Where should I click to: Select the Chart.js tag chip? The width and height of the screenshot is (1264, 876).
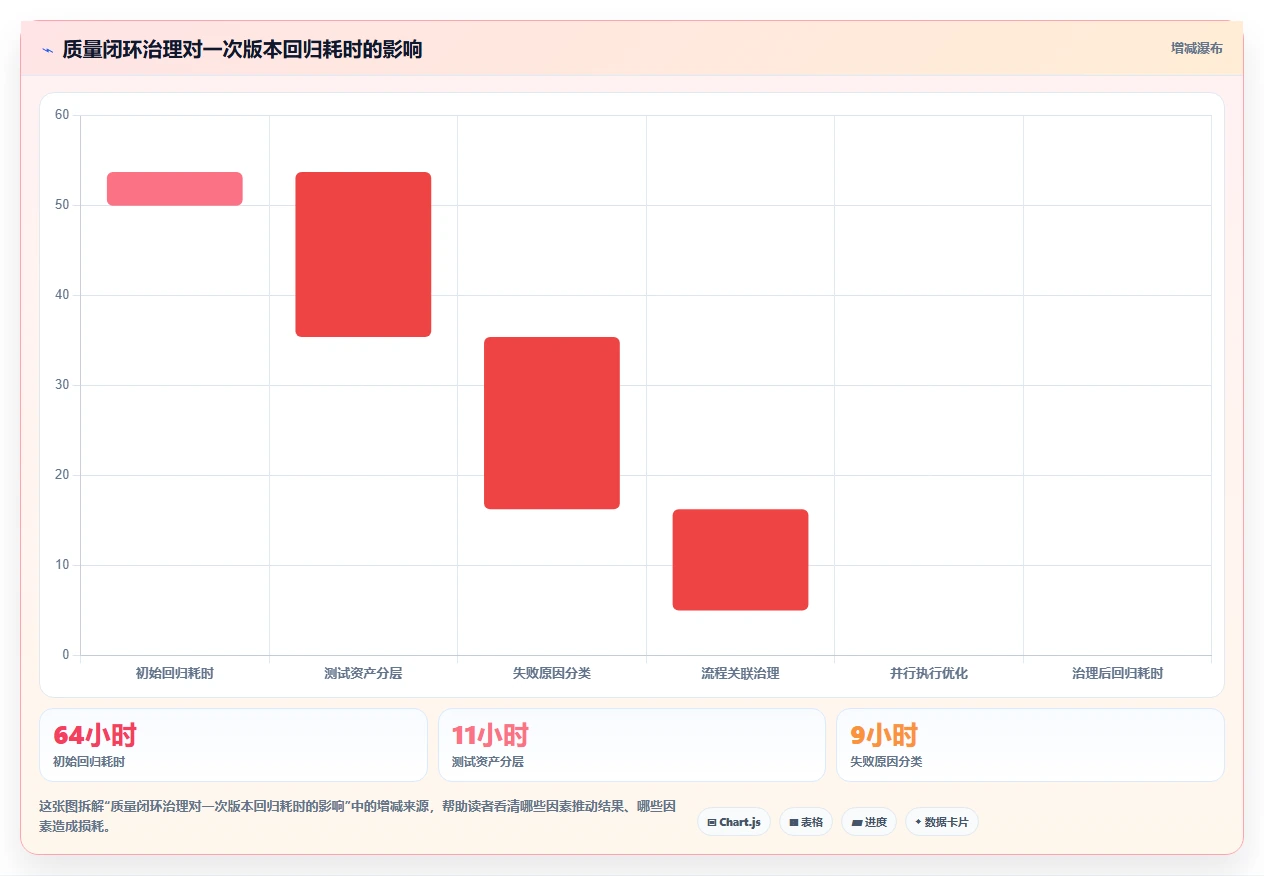(734, 822)
